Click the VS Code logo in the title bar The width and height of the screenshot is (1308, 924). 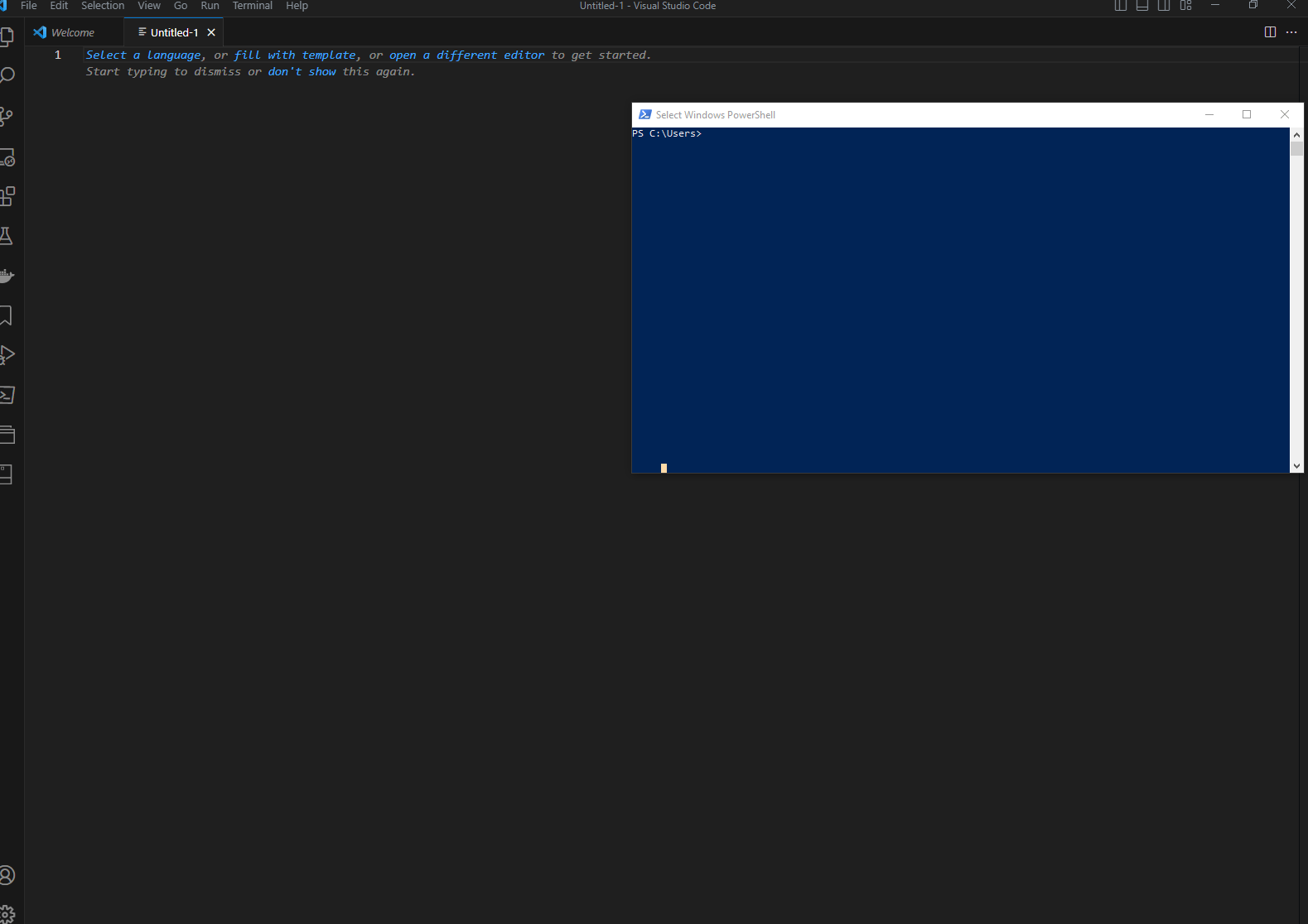click(x=3, y=6)
